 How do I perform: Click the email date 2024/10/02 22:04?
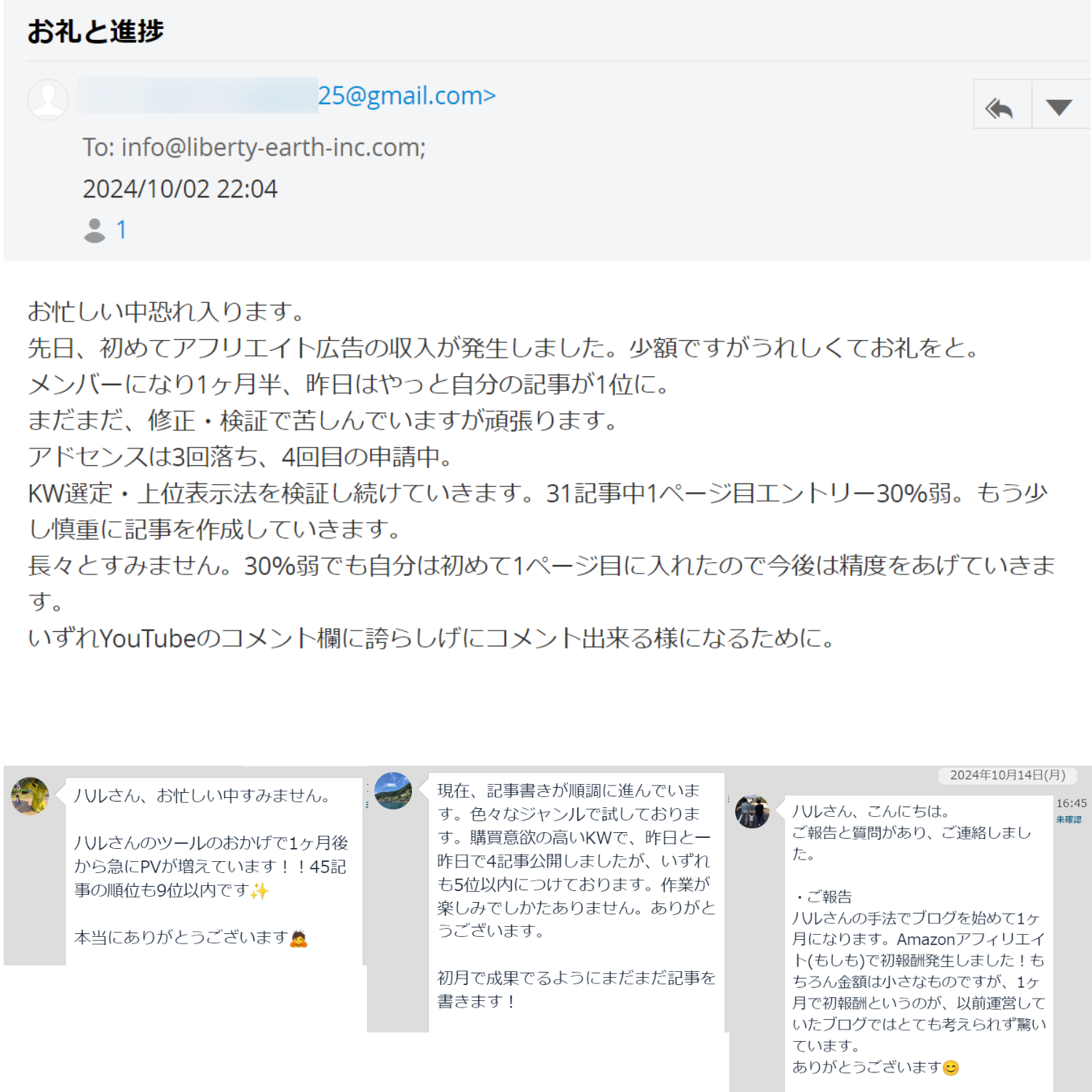(180, 189)
